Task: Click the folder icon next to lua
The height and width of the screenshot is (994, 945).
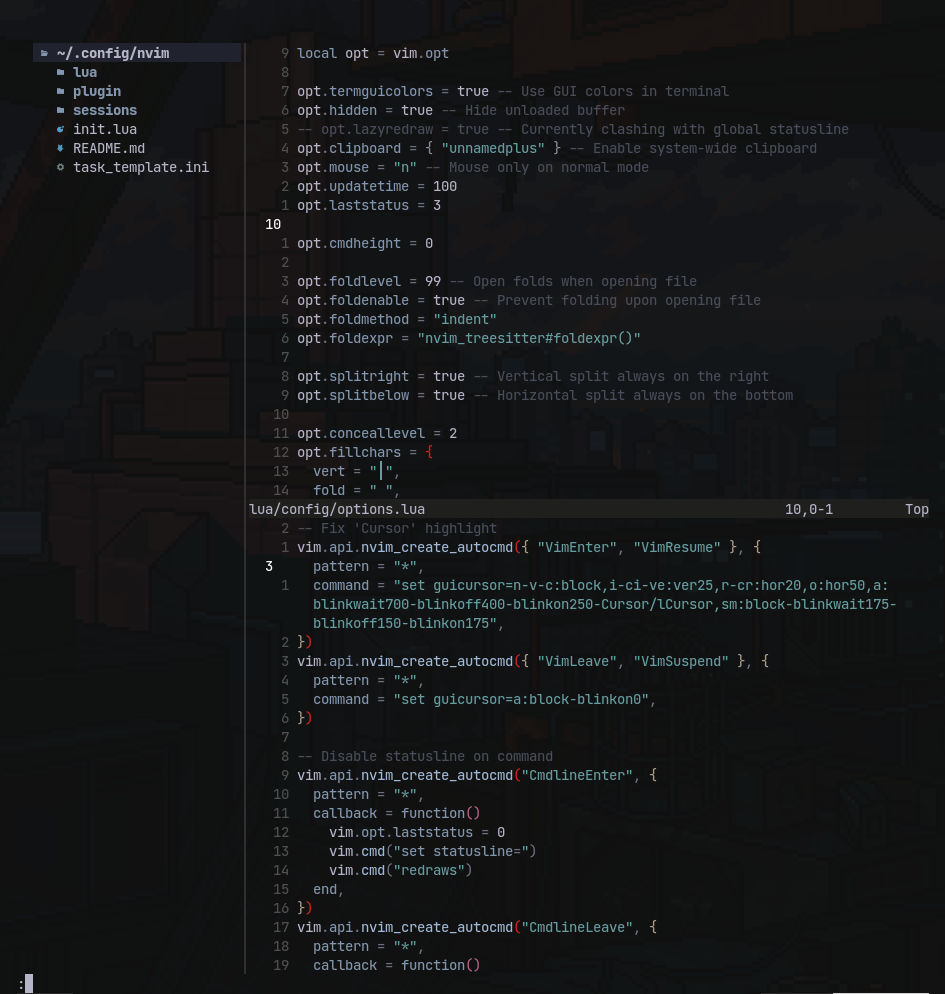Action: pos(61,72)
